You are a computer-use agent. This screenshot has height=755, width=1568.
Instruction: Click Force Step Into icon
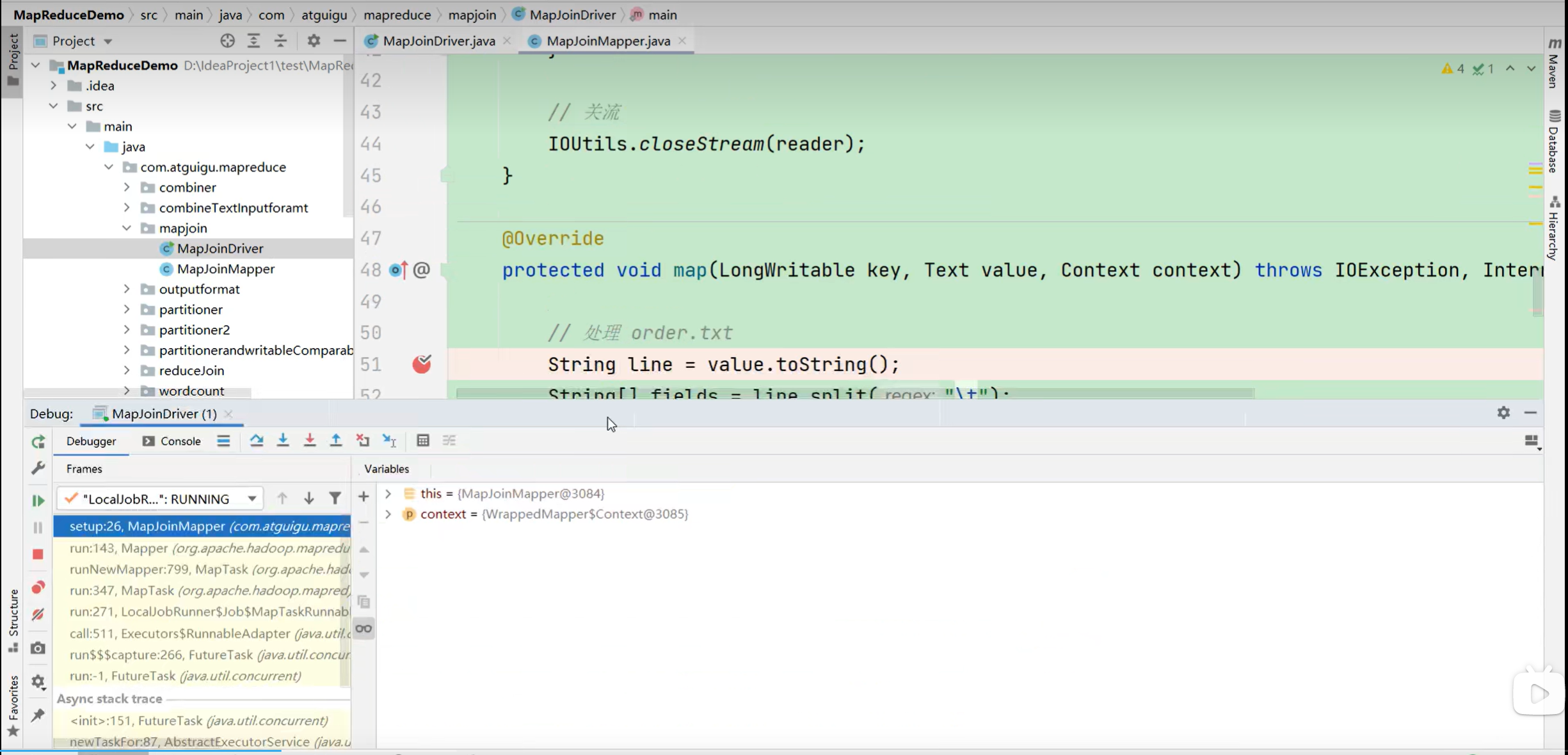pos(310,440)
